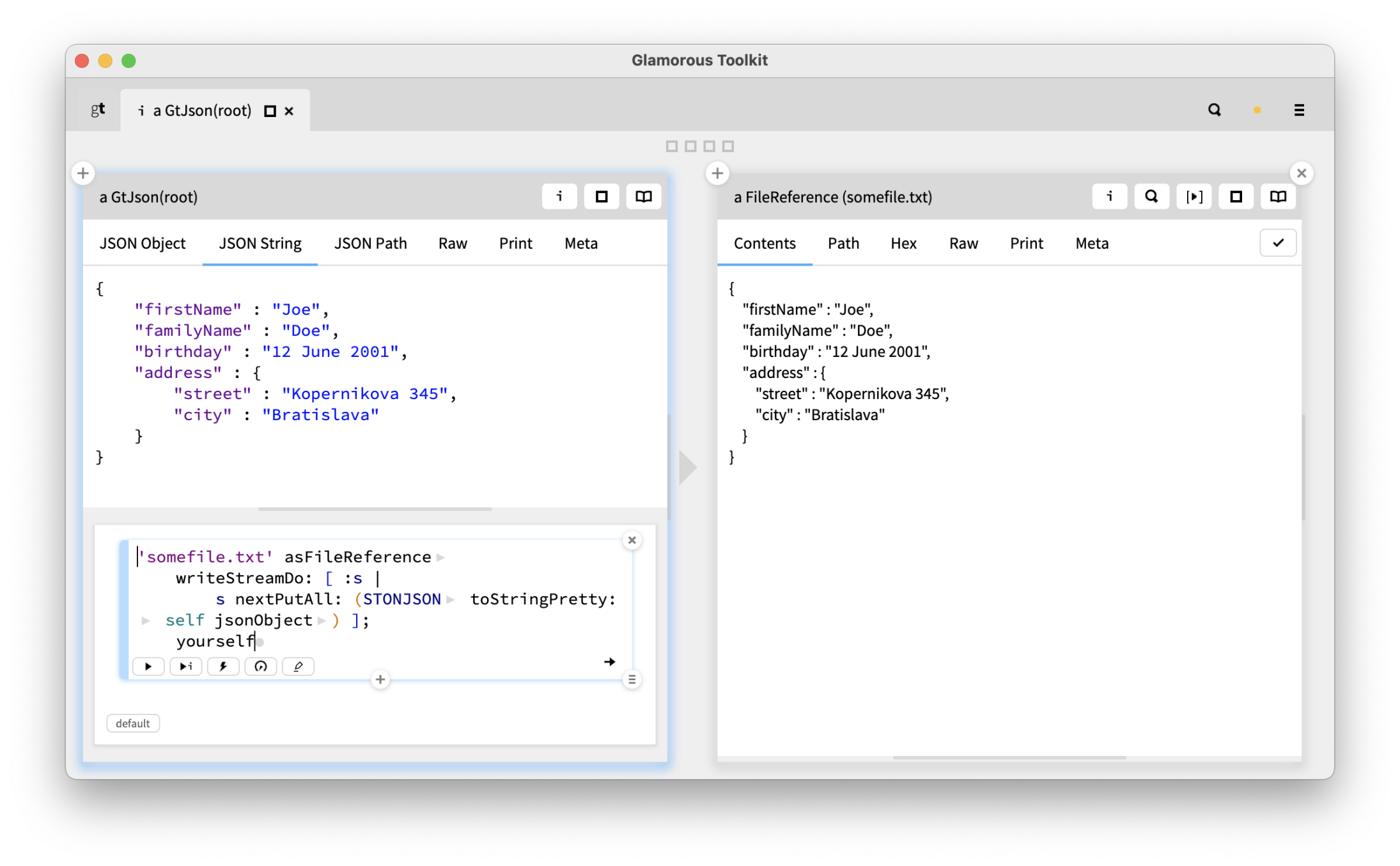
Task: Click the 'somefile.txt' string in the snippet
Action: (x=205, y=557)
